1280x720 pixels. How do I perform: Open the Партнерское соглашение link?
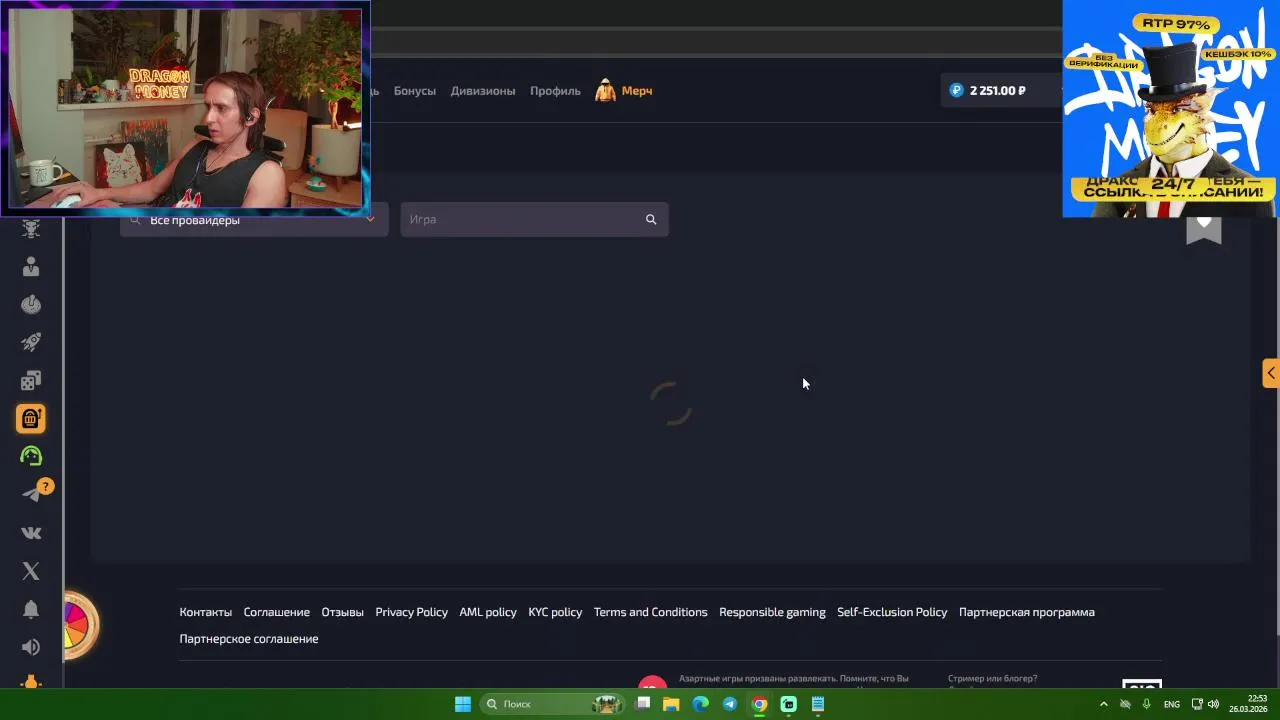pos(249,638)
